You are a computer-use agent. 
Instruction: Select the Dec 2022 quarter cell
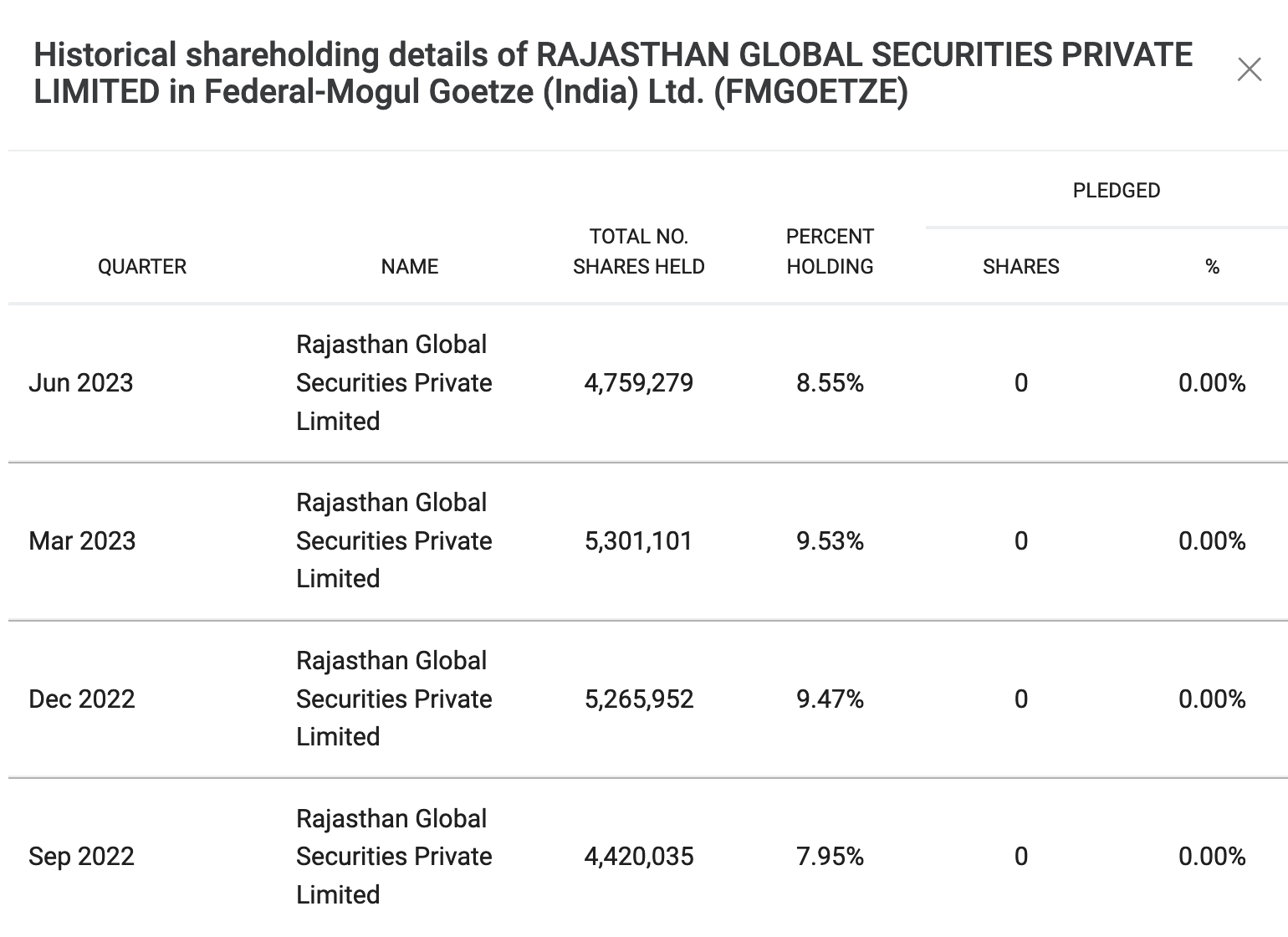tap(82, 699)
